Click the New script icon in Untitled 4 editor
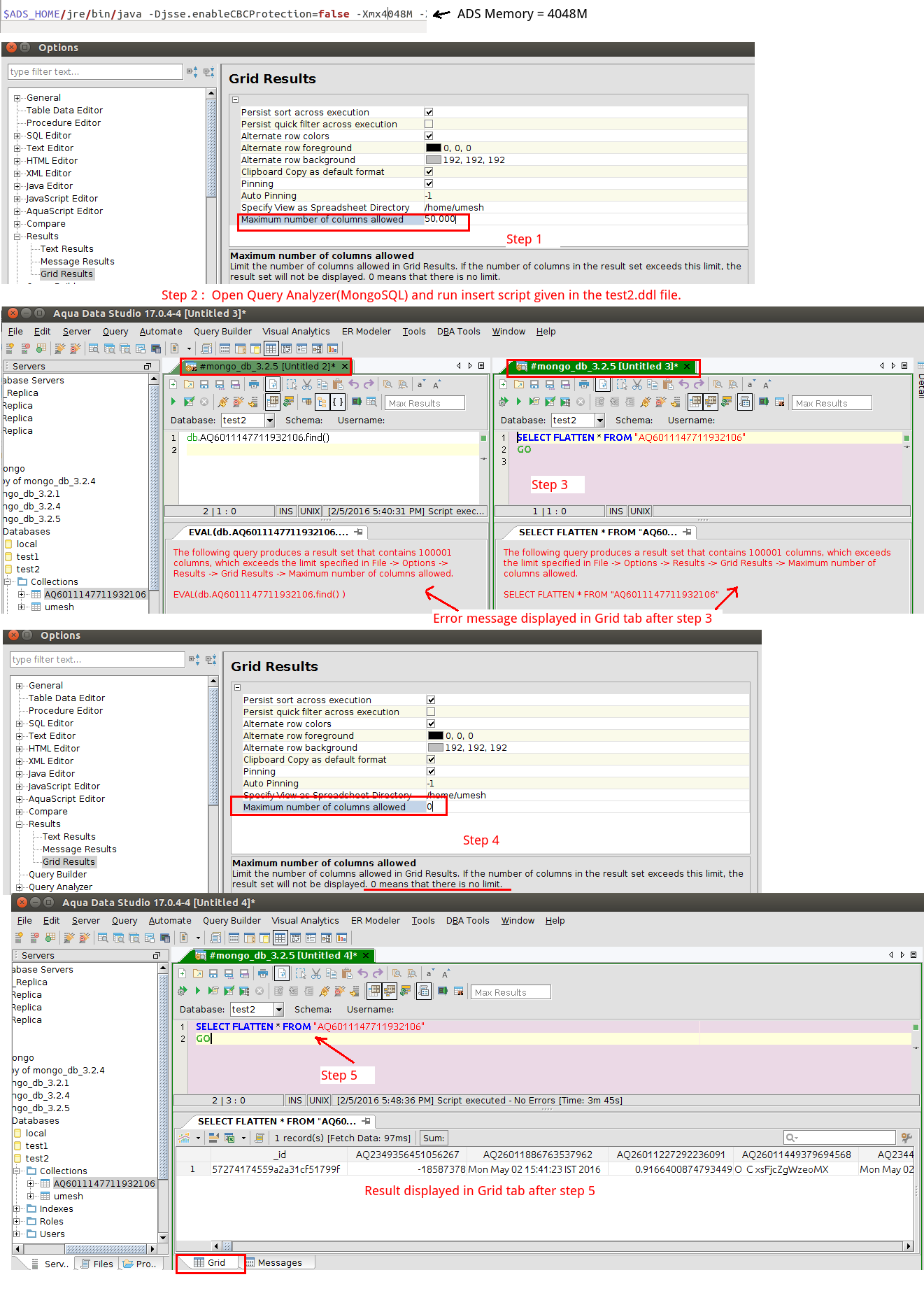 182,973
